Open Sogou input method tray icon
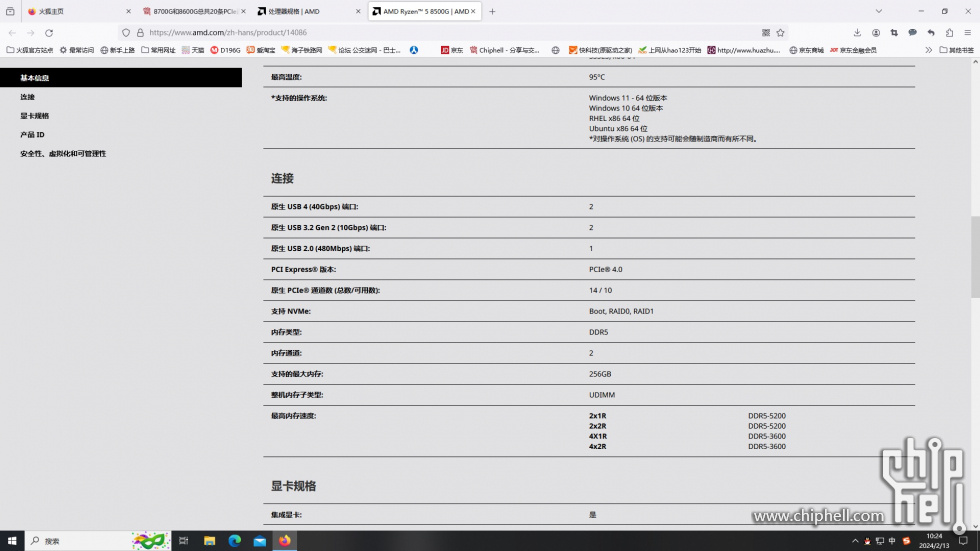The height and width of the screenshot is (551, 980). click(x=906, y=541)
